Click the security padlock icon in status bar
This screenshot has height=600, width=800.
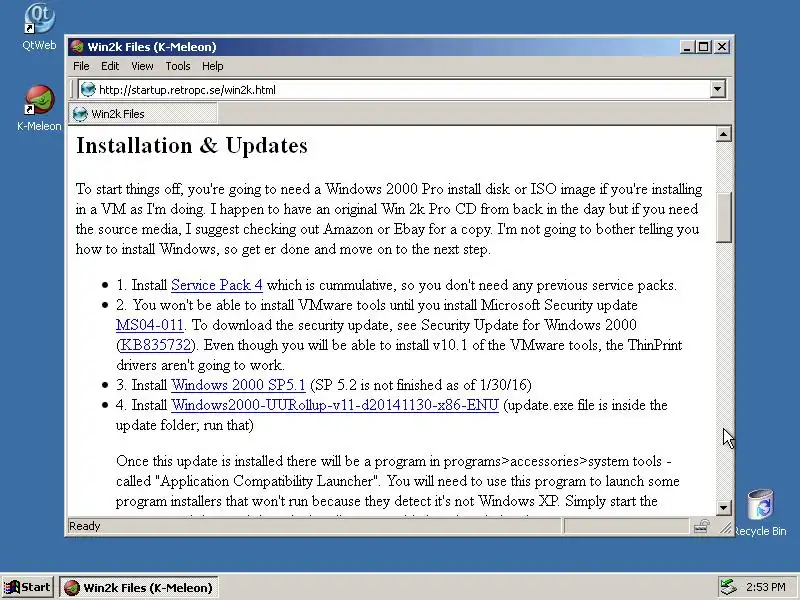point(702,527)
